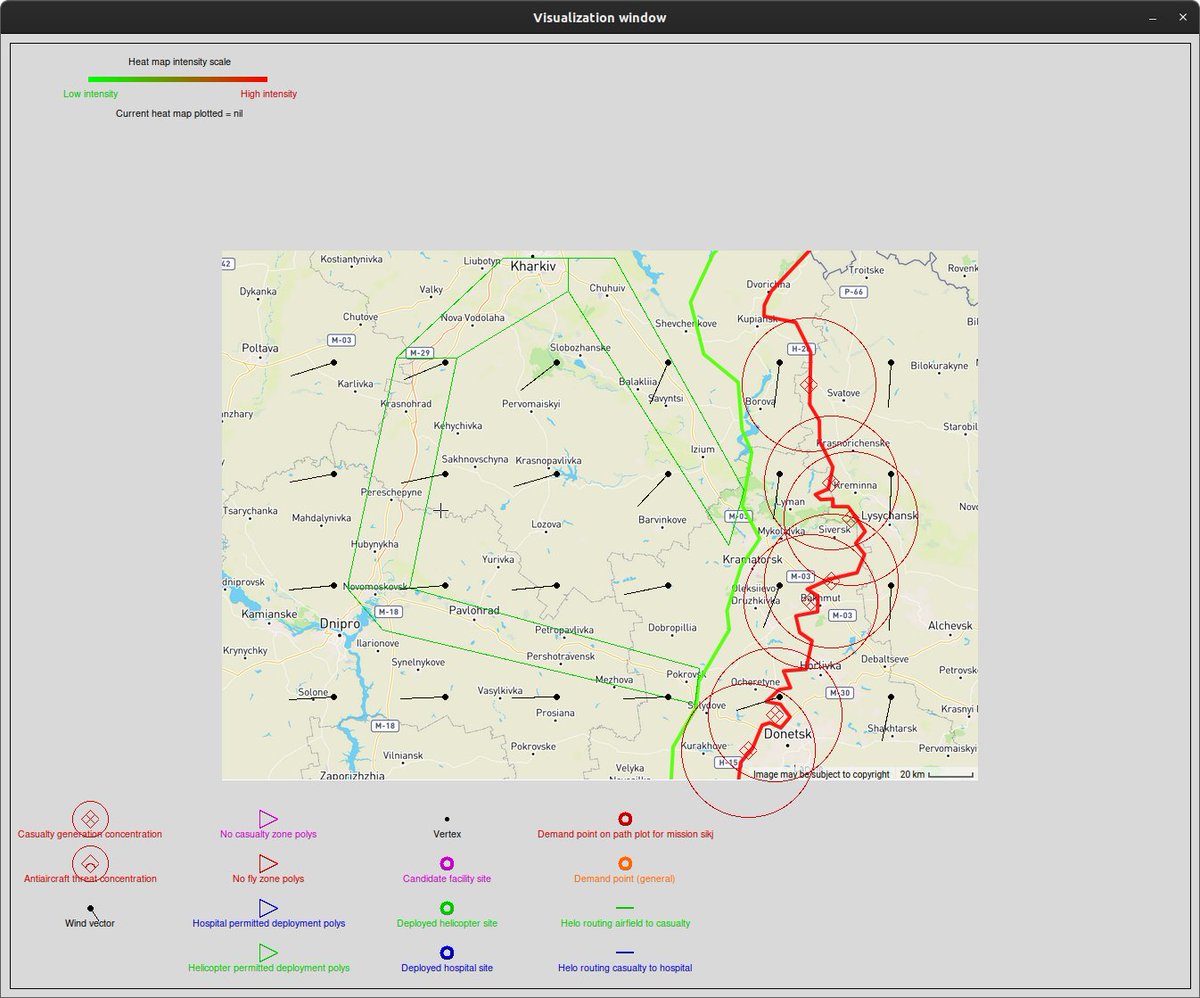This screenshot has width=1200, height=998.
Task: Click the green Helo routing airfield line sample
Action: pyautogui.click(x=625, y=907)
